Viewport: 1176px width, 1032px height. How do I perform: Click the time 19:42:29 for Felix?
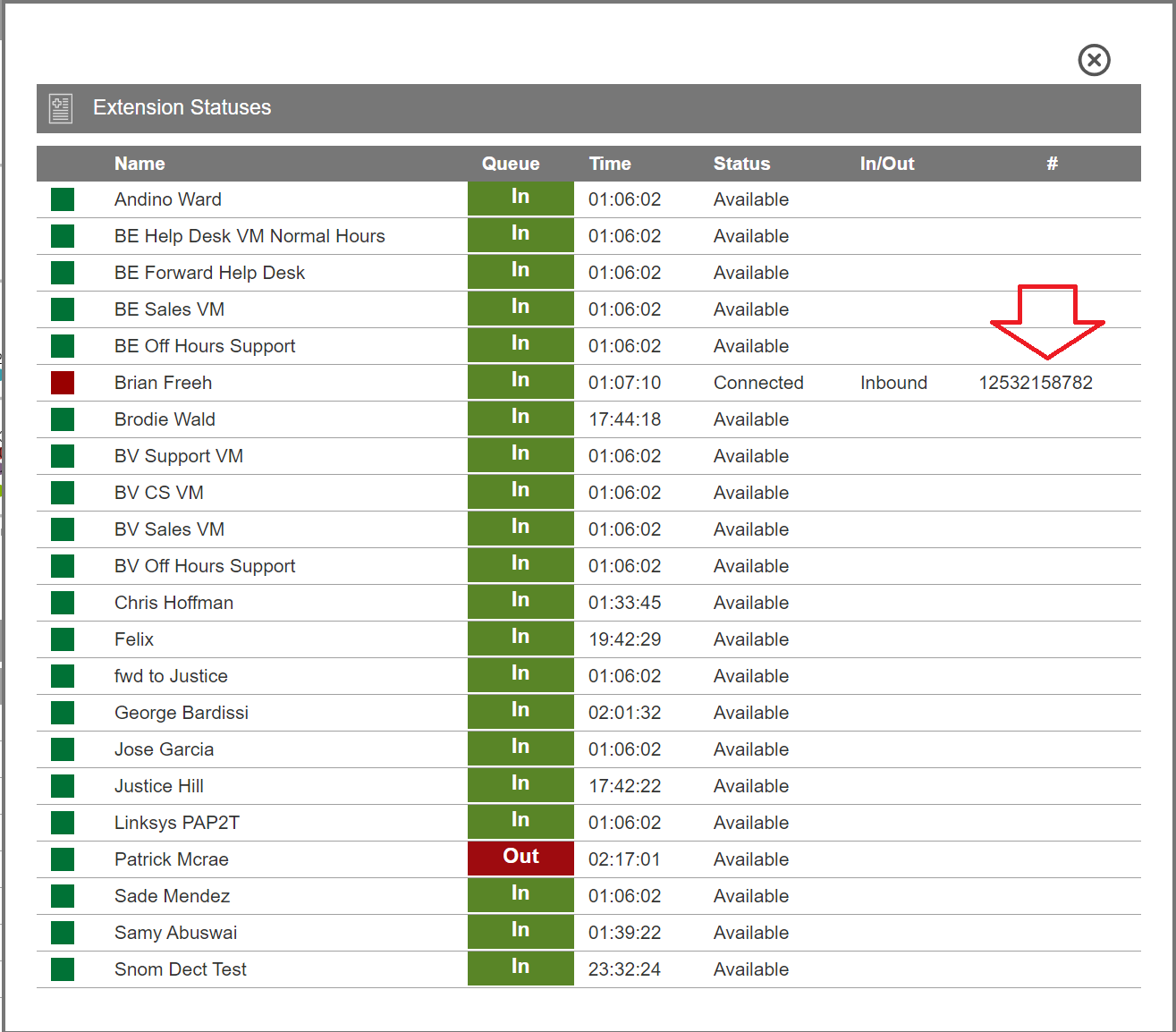pyautogui.click(x=624, y=639)
